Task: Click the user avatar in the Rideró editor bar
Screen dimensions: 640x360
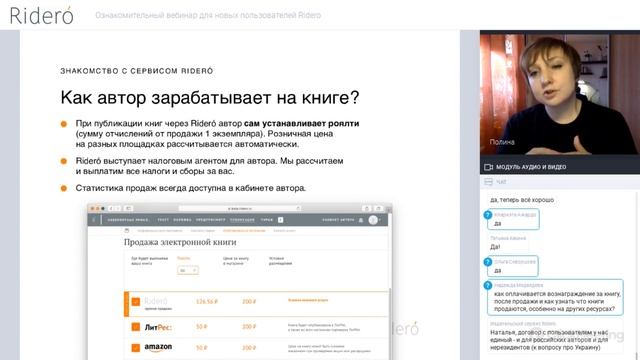Action: point(373,220)
